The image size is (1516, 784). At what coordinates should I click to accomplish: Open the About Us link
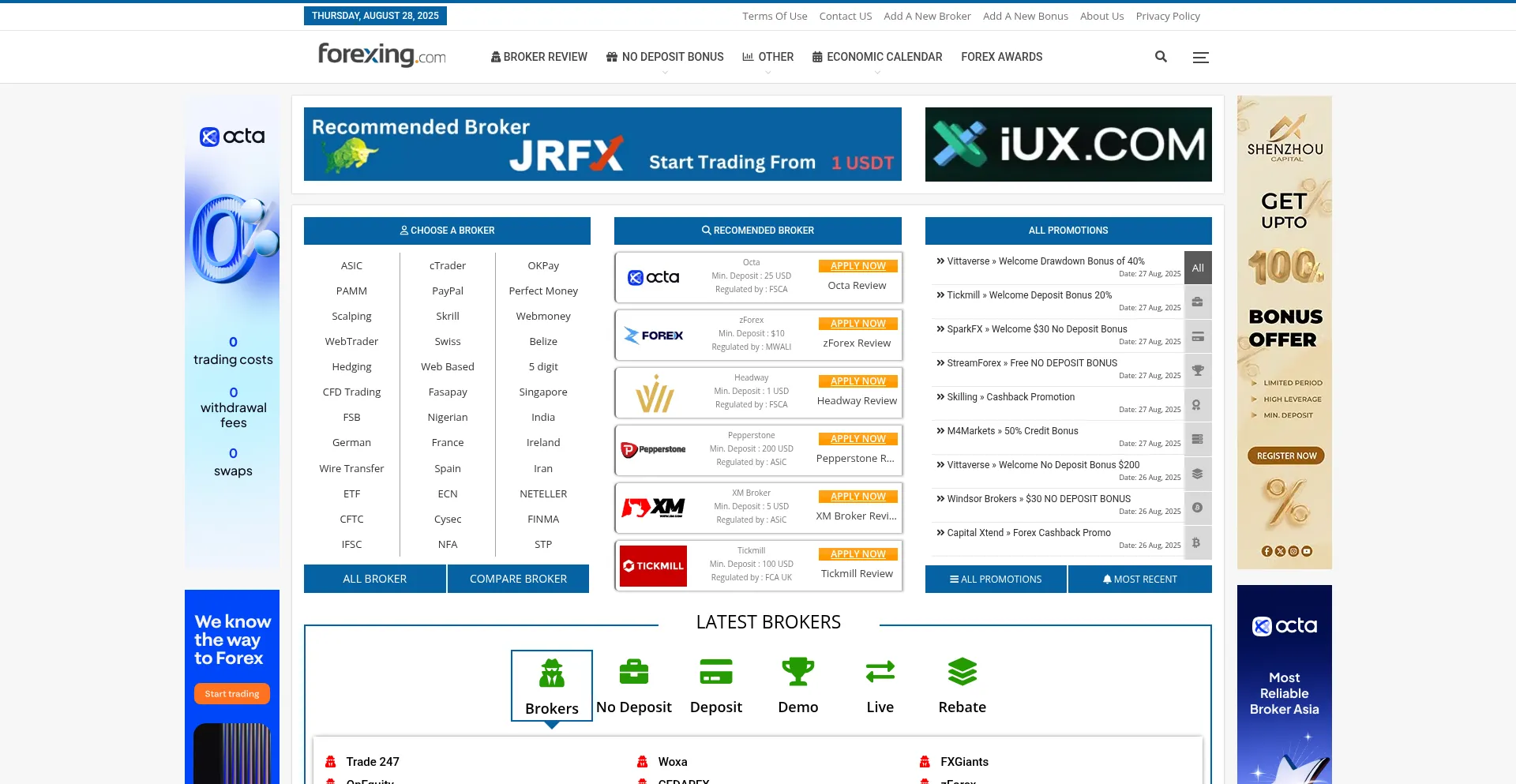coord(1101,16)
